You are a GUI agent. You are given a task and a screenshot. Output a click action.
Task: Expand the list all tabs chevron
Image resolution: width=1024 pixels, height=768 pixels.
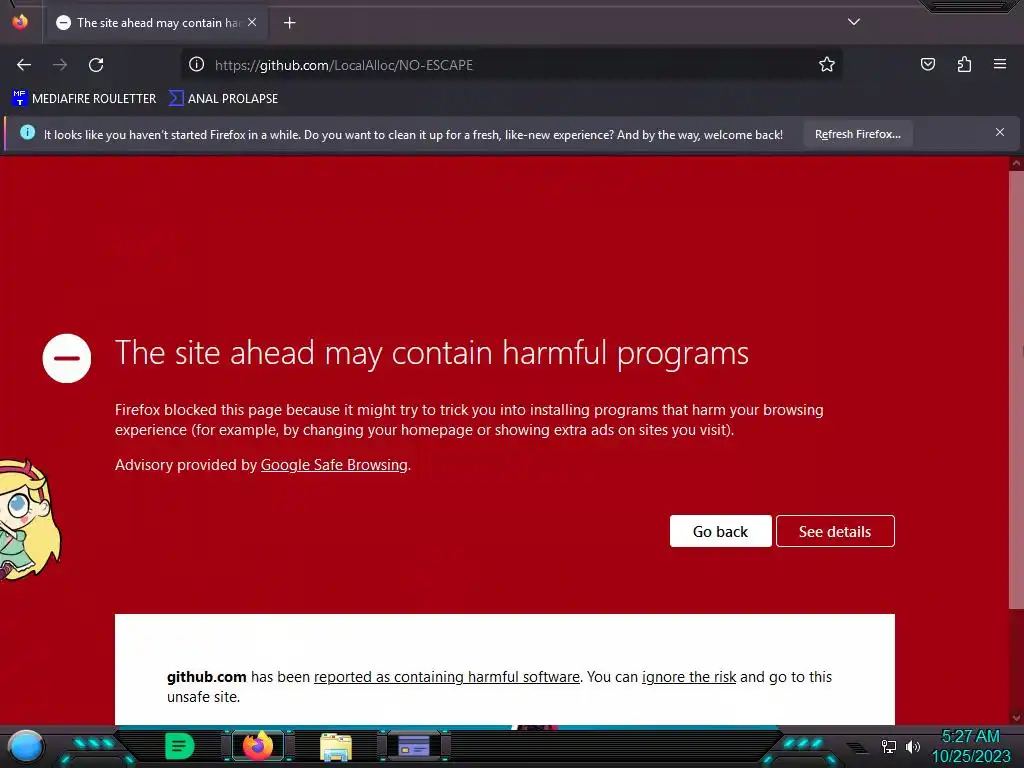[x=854, y=22]
